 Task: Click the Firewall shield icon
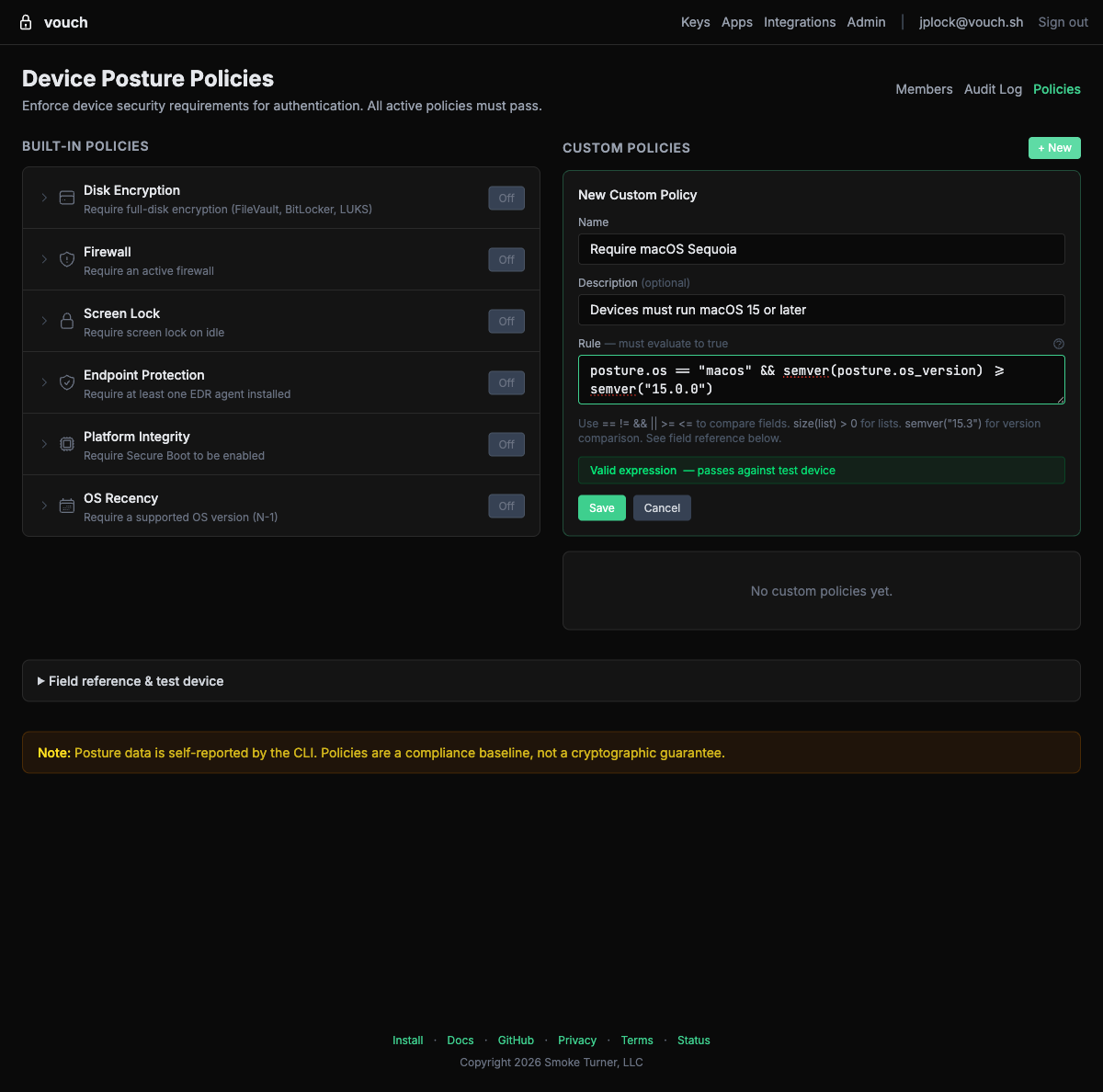point(66,258)
